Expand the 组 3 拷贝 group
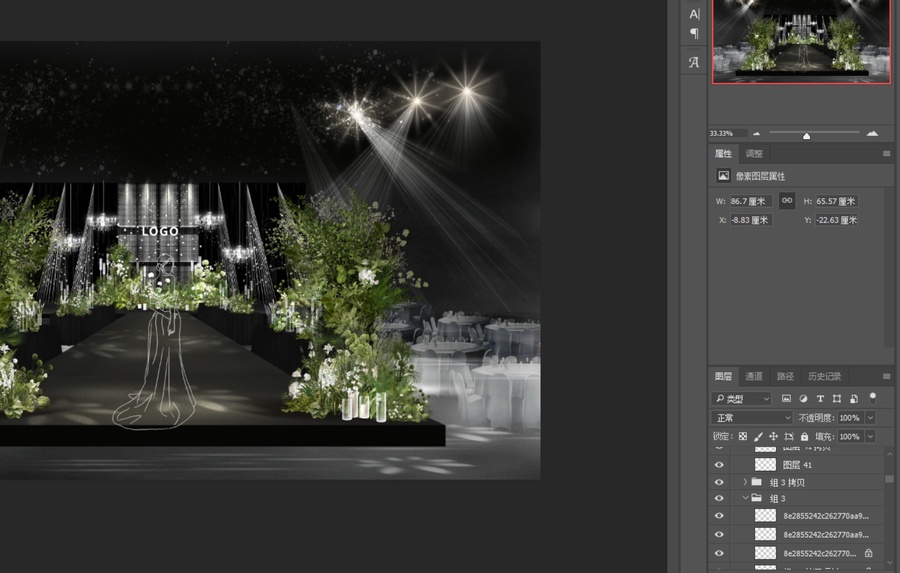Viewport: 900px width, 573px height. point(745,482)
